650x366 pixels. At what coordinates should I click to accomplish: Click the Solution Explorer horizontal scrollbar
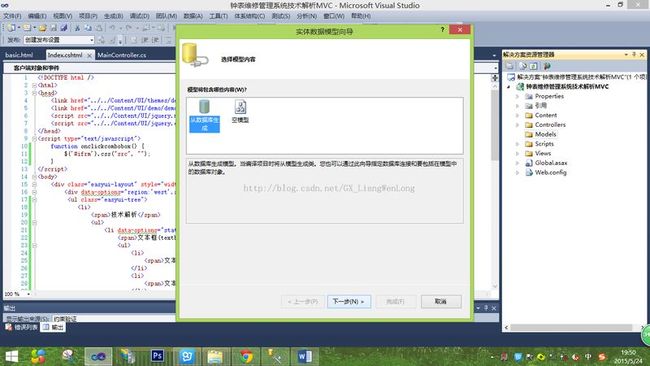[x=571, y=327]
